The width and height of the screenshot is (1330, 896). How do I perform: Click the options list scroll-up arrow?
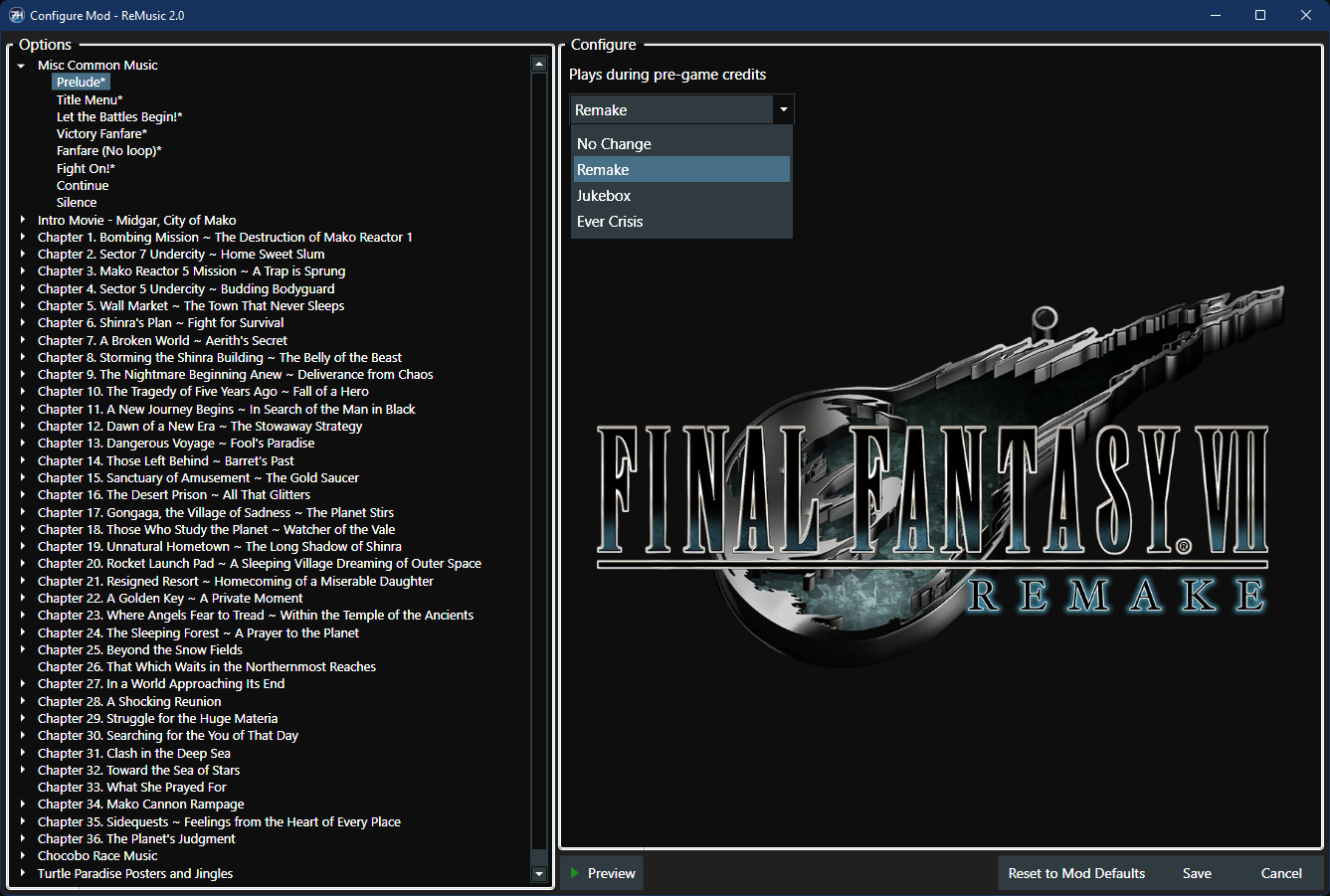click(x=539, y=64)
